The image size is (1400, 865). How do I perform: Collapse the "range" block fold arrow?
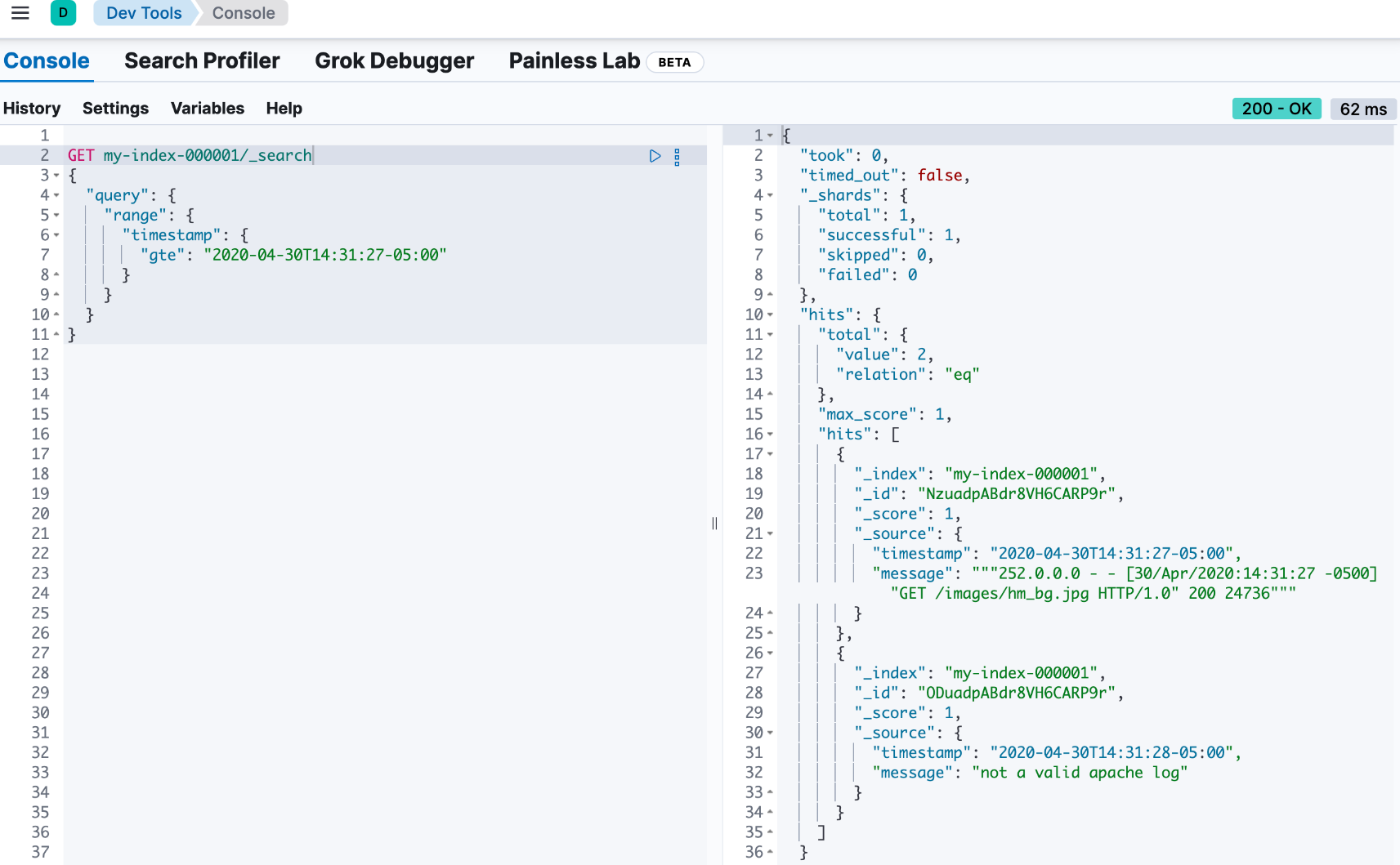[56, 216]
